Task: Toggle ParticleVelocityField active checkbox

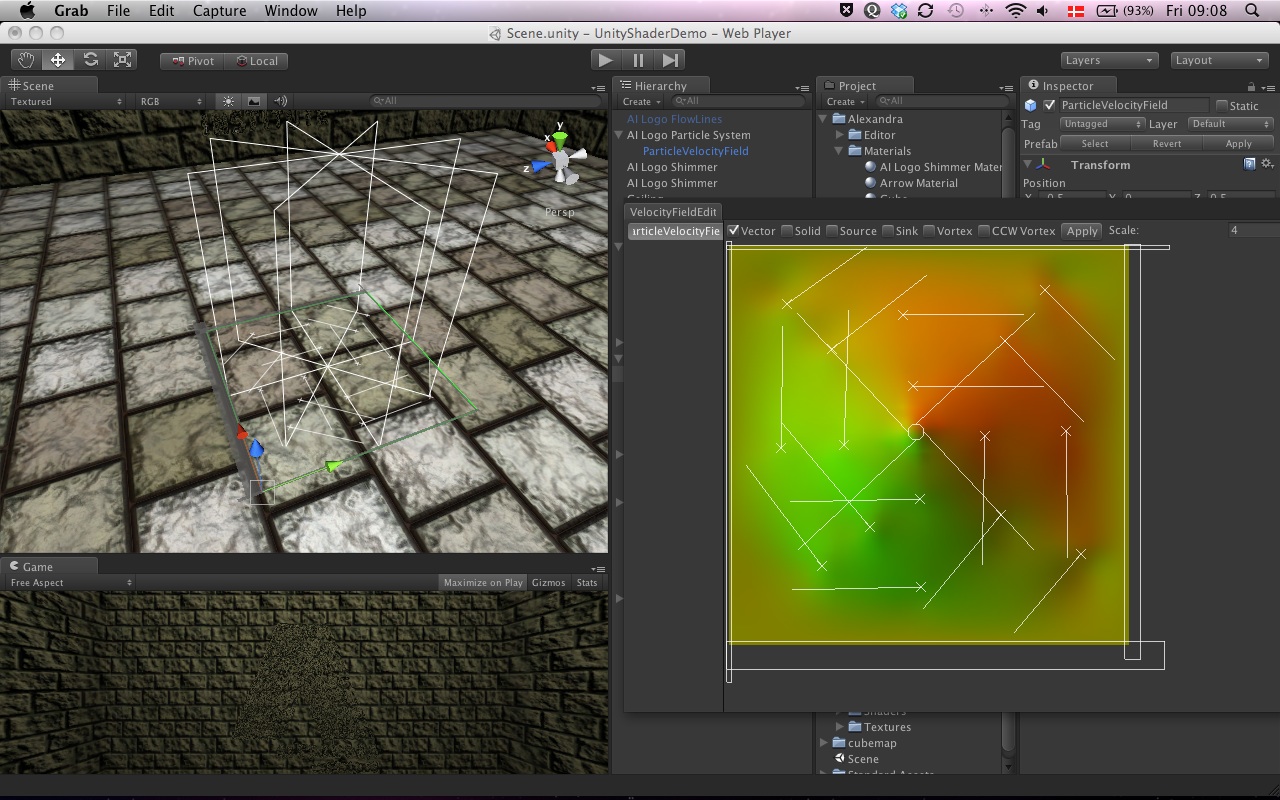Action: pyautogui.click(x=1050, y=105)
